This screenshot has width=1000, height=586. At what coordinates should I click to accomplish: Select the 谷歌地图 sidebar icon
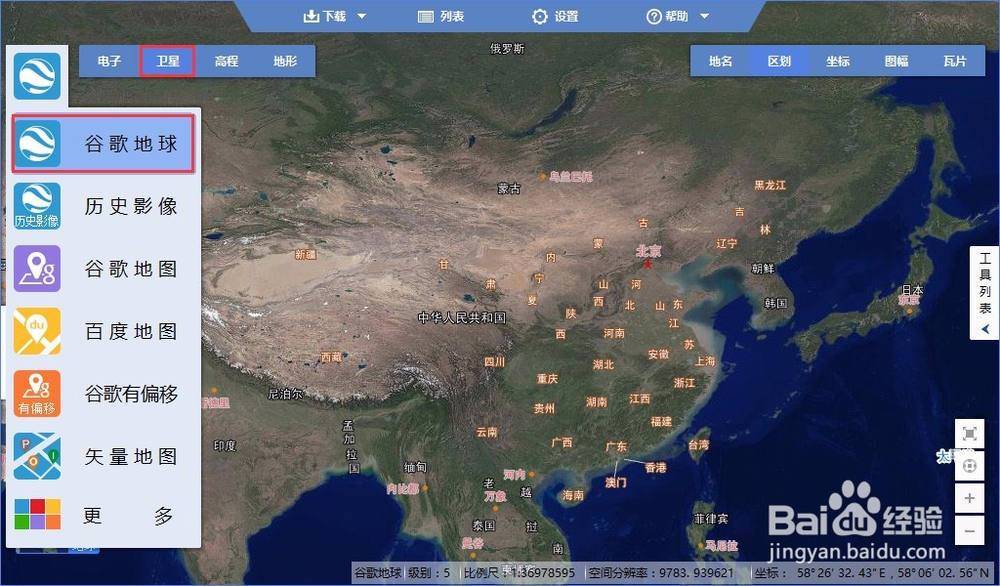coord(37,268)
